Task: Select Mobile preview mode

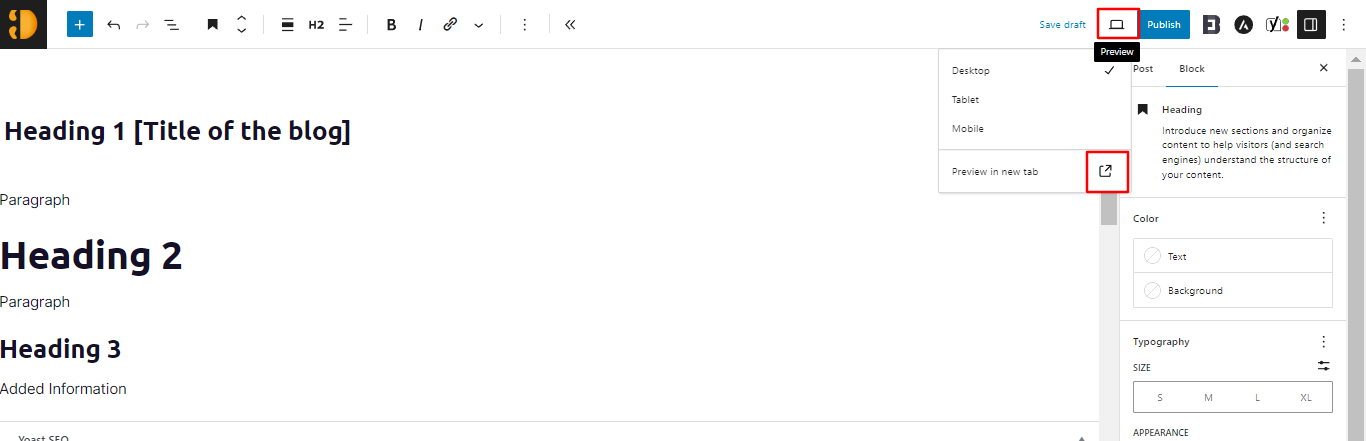Action: [x=968, y=129]
